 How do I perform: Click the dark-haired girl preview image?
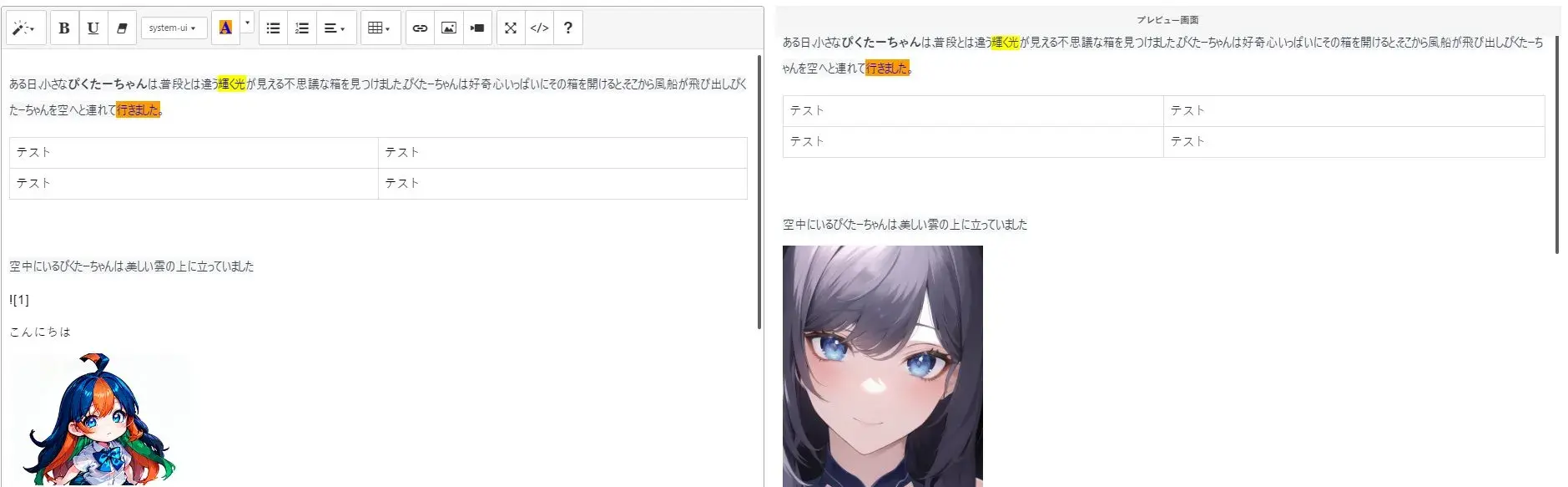click(x=883, y=366)
